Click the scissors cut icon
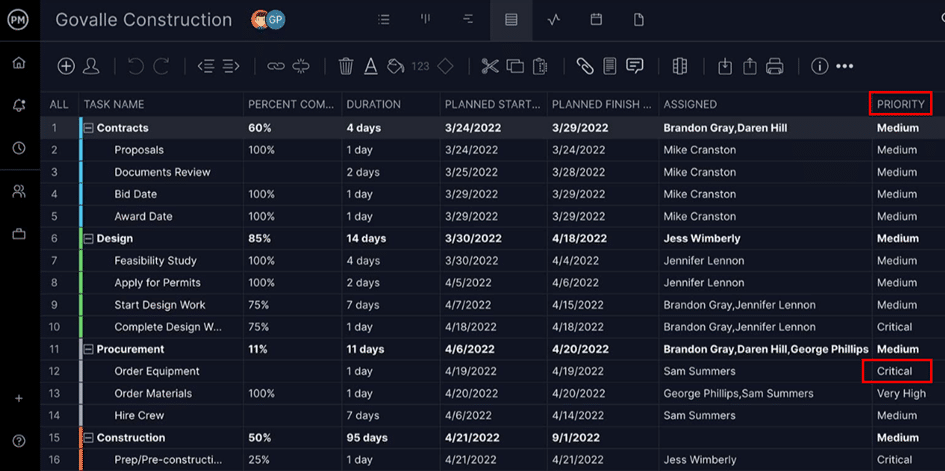This screenshot has height=471, width=945. pos(489,66)
